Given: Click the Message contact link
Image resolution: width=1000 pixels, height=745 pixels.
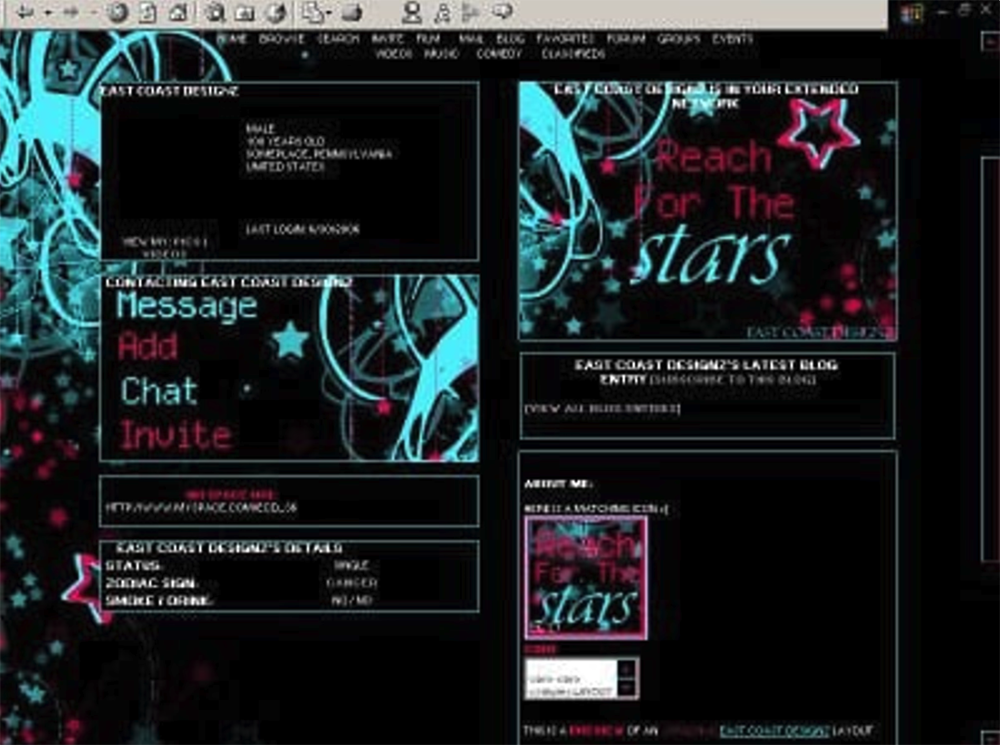Looking at the screenshot, I should pyautogui.click(x=186, y=306).
